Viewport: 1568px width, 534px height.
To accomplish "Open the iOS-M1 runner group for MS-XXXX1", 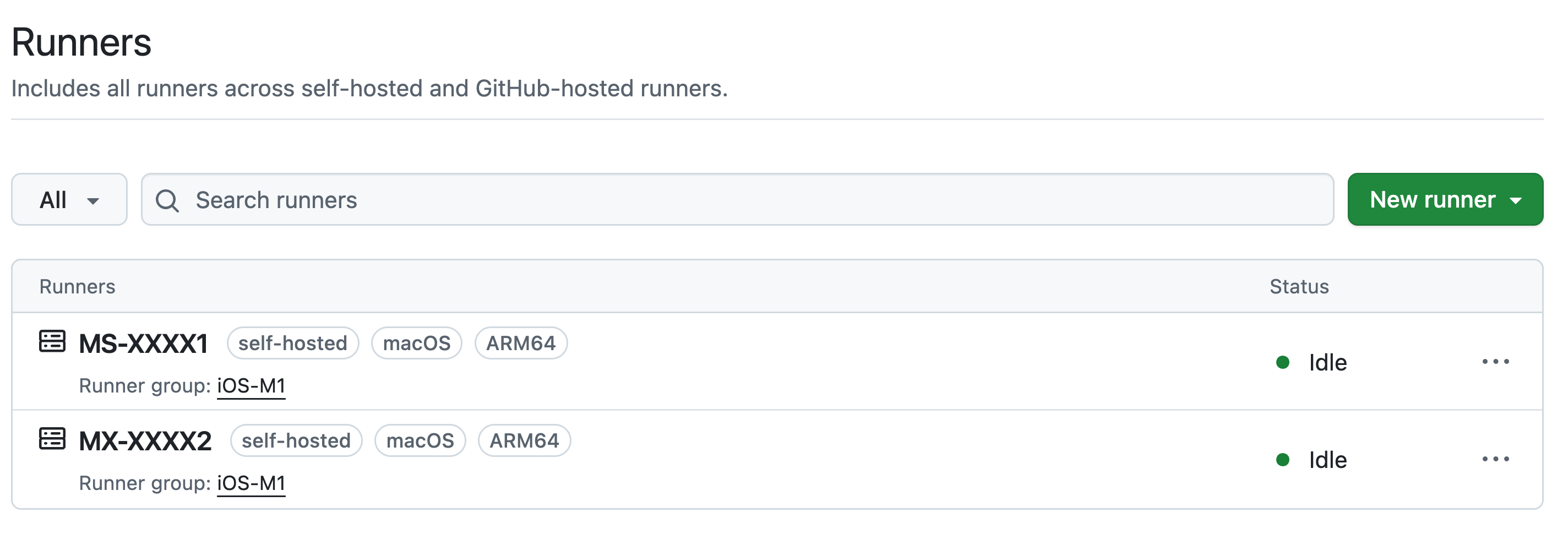I will tap(252, 385).
